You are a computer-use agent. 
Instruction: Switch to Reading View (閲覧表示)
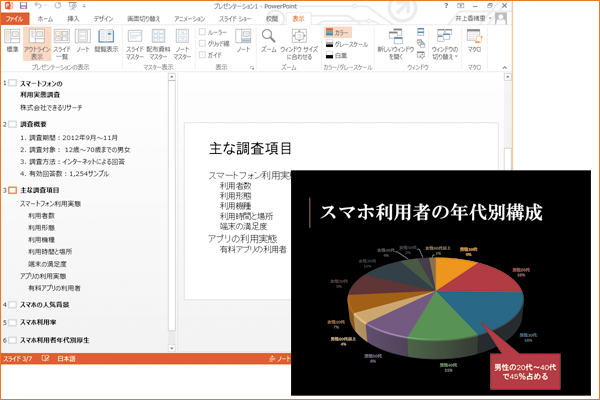tap(106, 41)
